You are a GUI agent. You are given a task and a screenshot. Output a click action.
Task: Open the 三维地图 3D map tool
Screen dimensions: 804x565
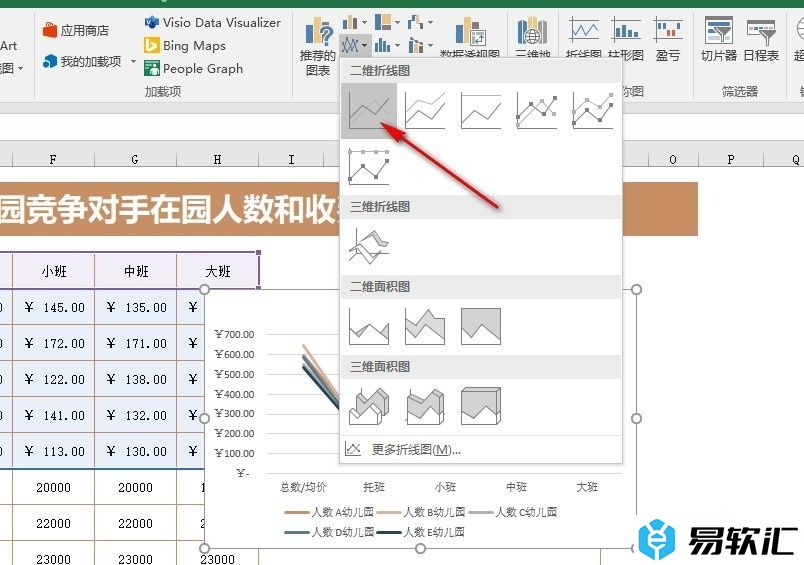[x=533, y=38]
